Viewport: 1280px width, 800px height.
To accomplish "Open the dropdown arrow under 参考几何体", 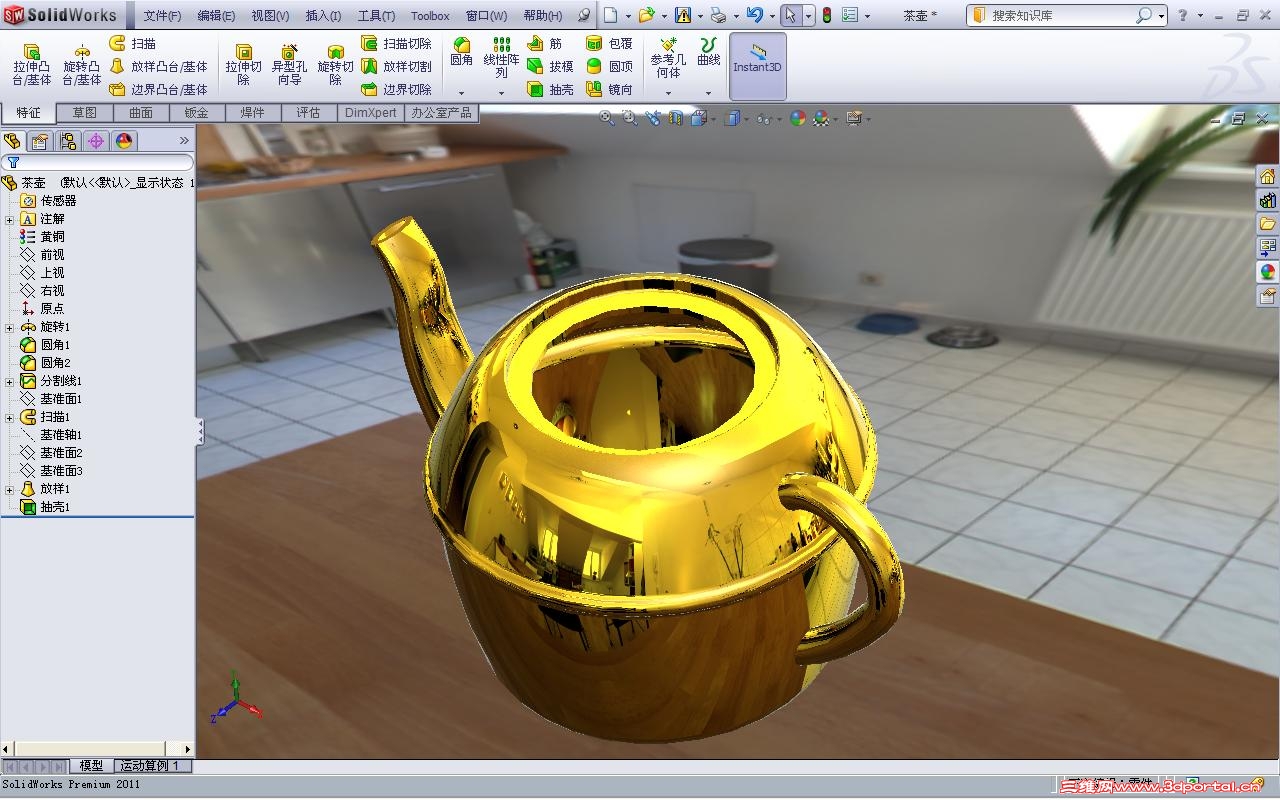I will coord(668,93).
